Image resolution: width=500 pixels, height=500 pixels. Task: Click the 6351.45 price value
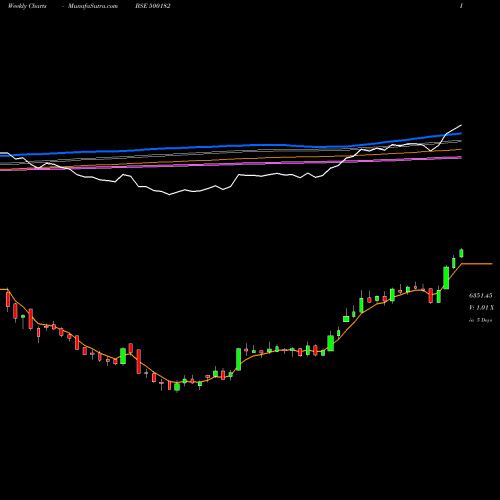pyautogui.click(x=481, y=296)
